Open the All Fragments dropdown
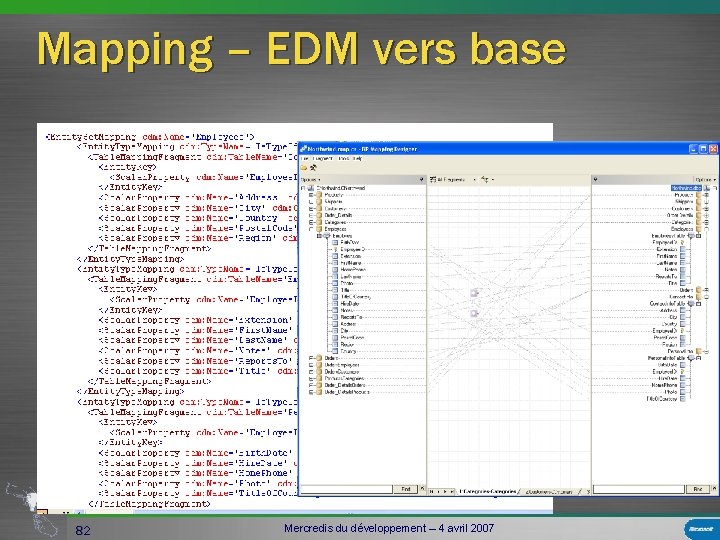The width and height of the screenshot is (720, 540). click(x=452, y=180)
